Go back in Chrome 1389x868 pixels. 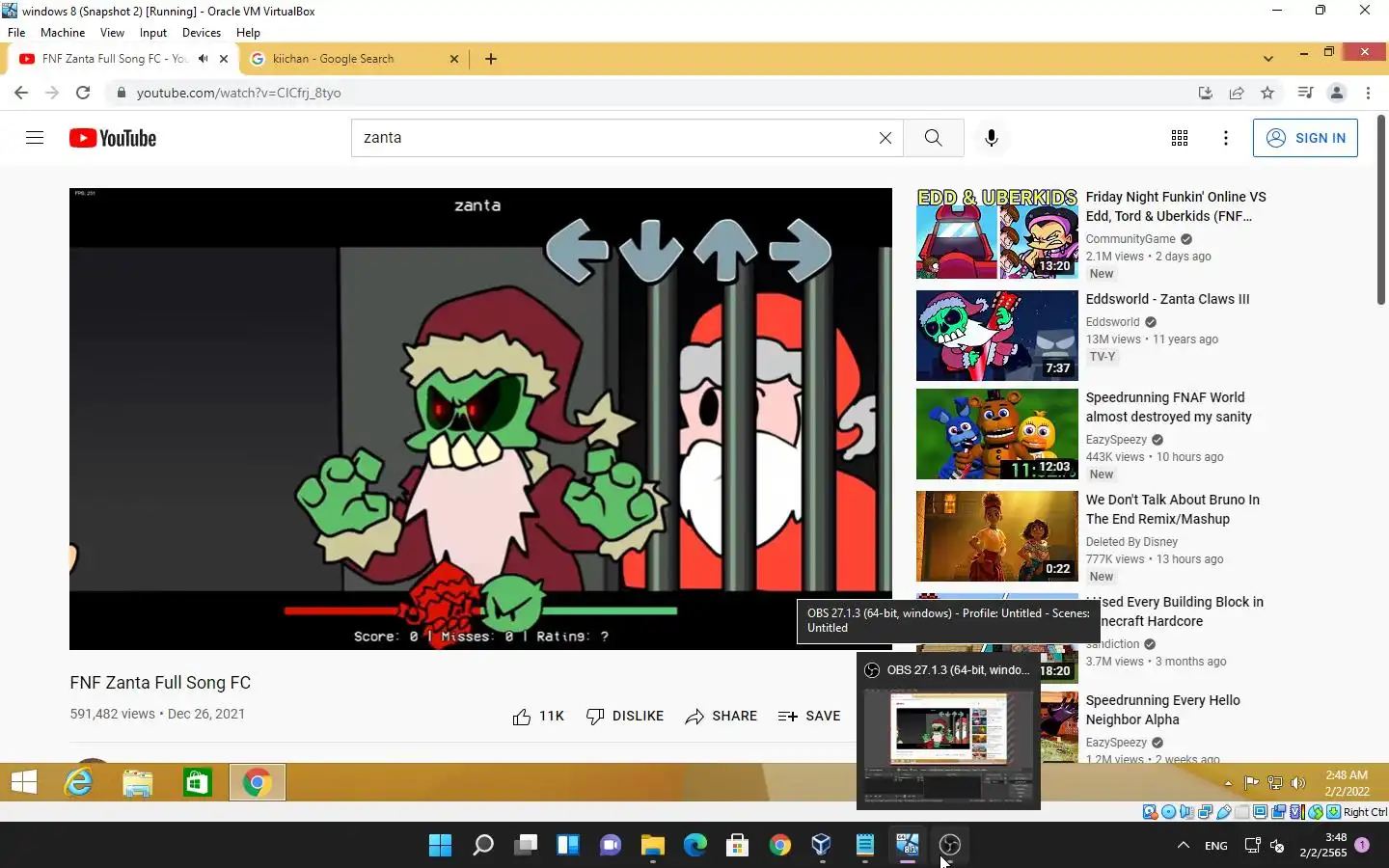21,93
